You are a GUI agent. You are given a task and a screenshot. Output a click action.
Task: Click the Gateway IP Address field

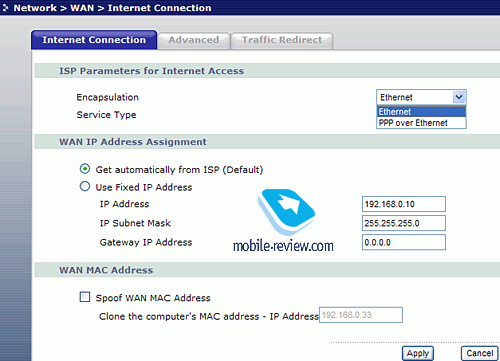404,242
